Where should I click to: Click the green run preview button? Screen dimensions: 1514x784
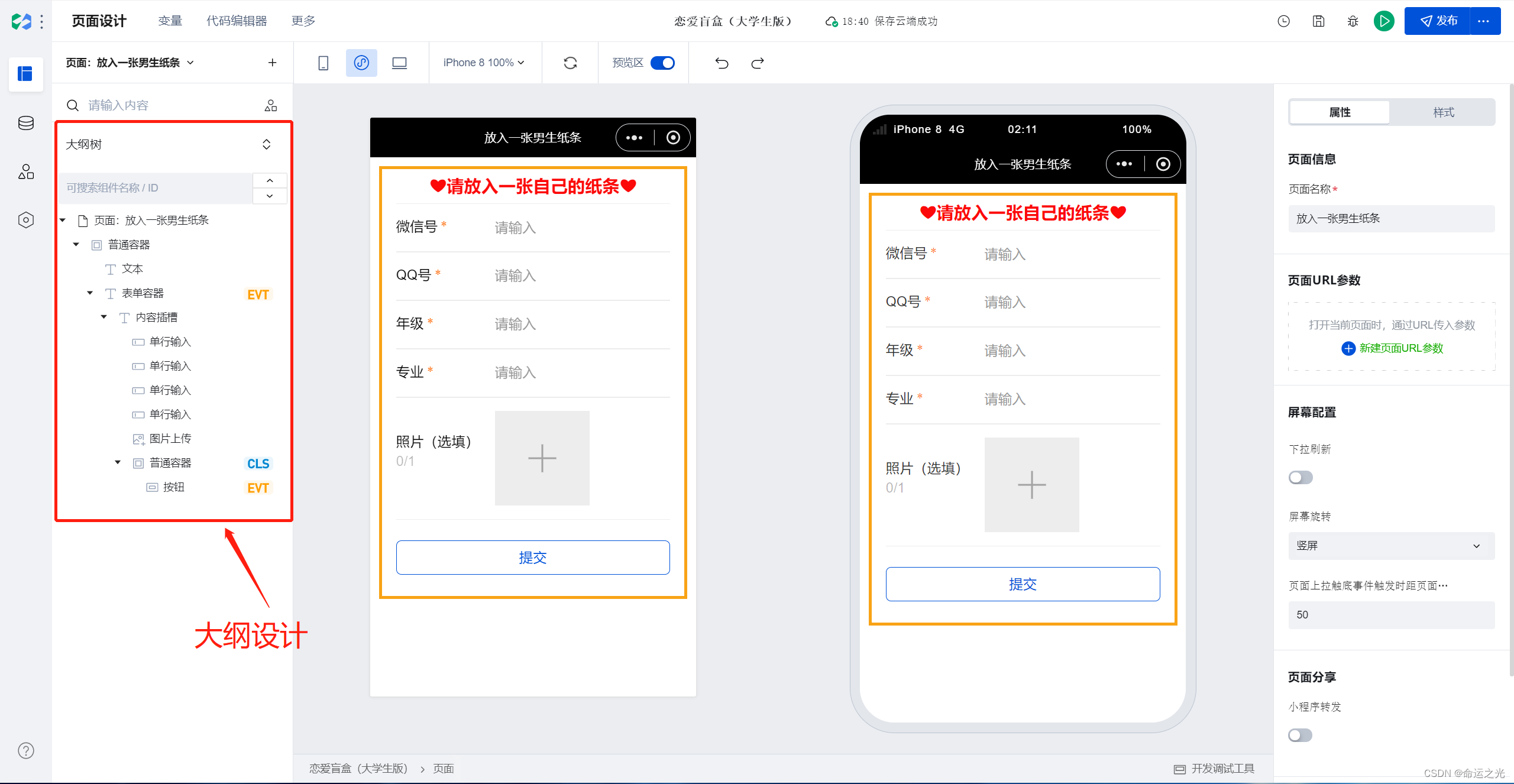pyautogui.click(x=1384, y=21)
